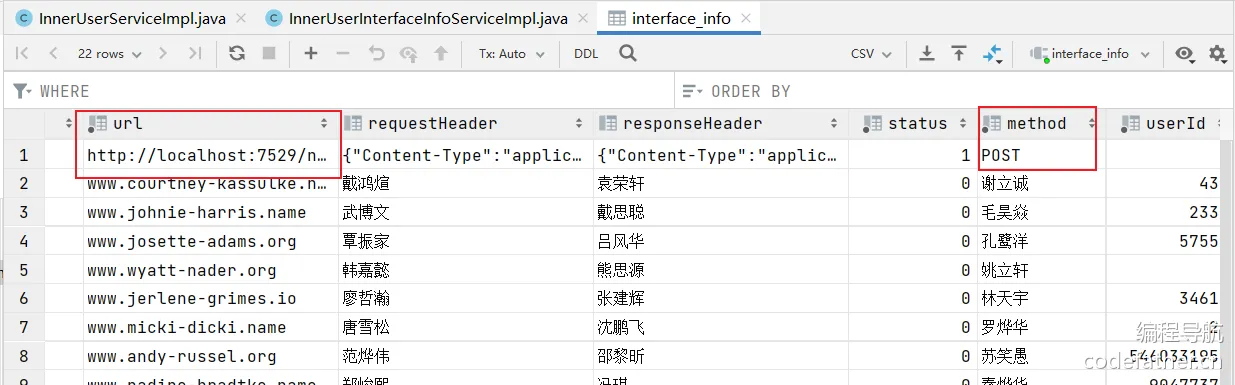Viewport: 1235px width, 385px height.
Task: Open the filter funnel history icon
Action: 22,91
